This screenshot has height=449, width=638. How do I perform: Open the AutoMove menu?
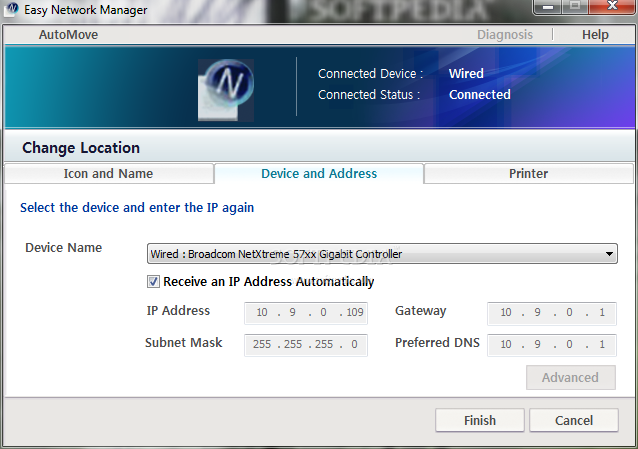click(68, 35)
